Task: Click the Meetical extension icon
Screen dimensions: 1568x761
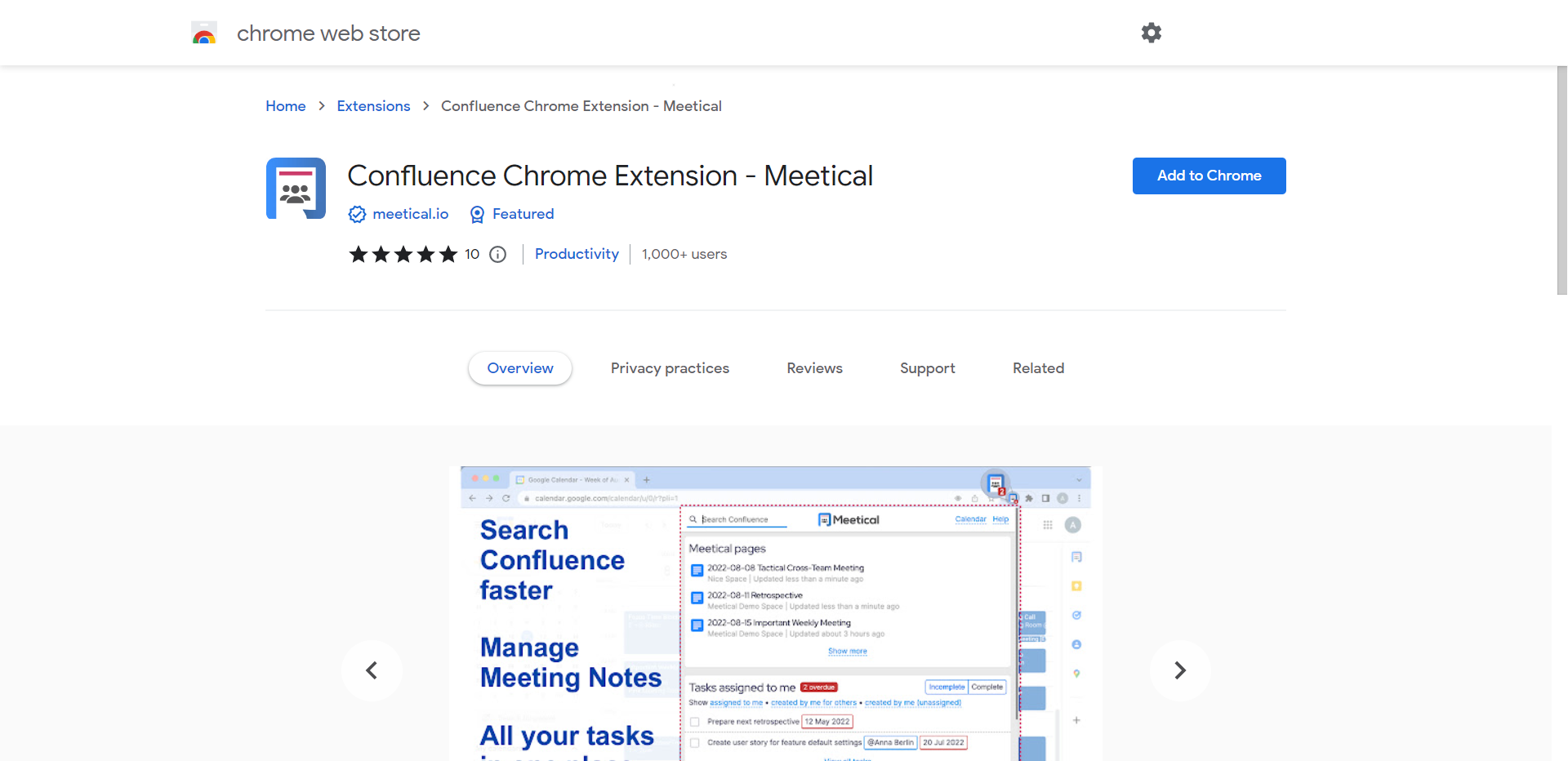Action: [296, 188]
